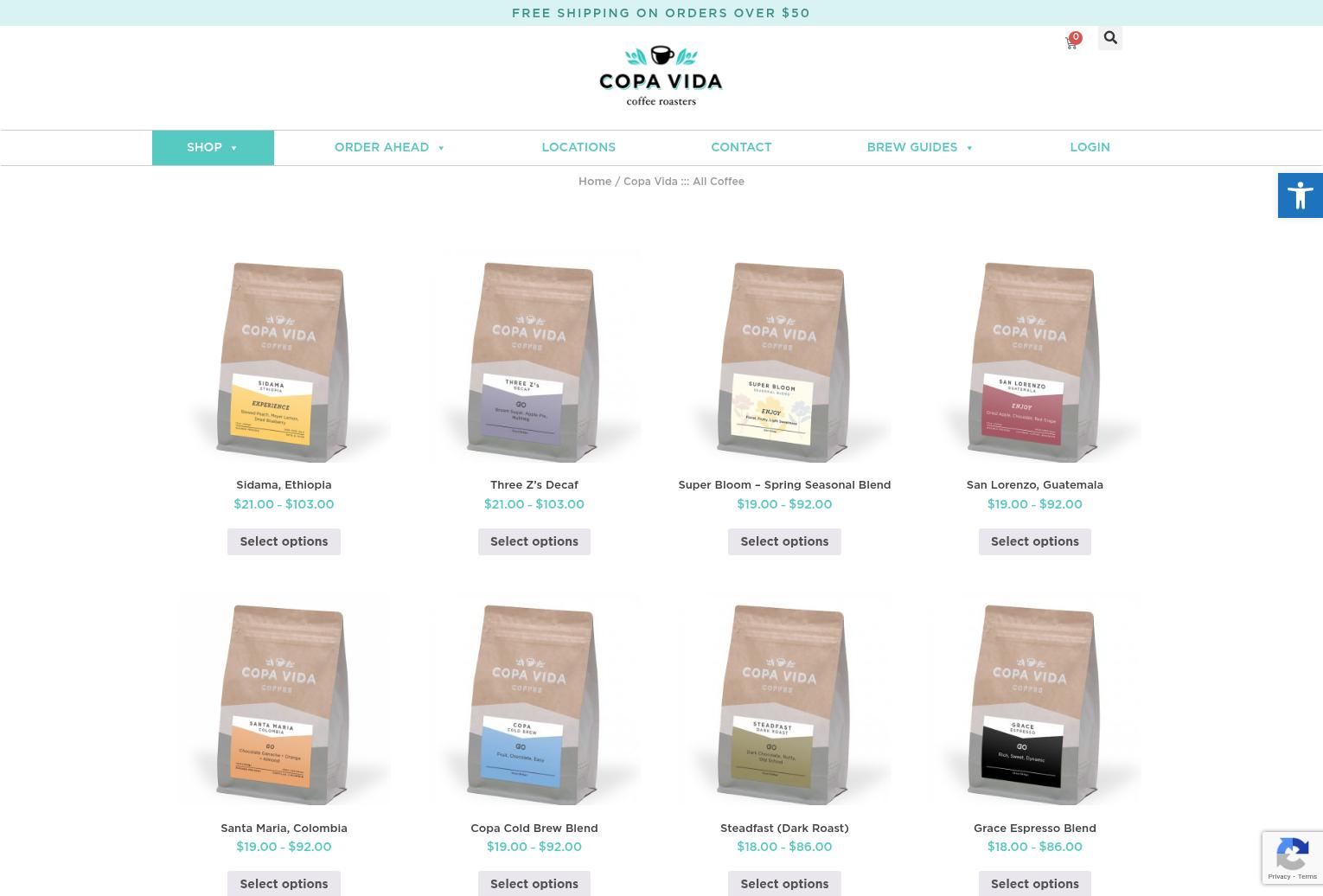Open the Super Bloom coffee bag image

(x=784, y=356)
